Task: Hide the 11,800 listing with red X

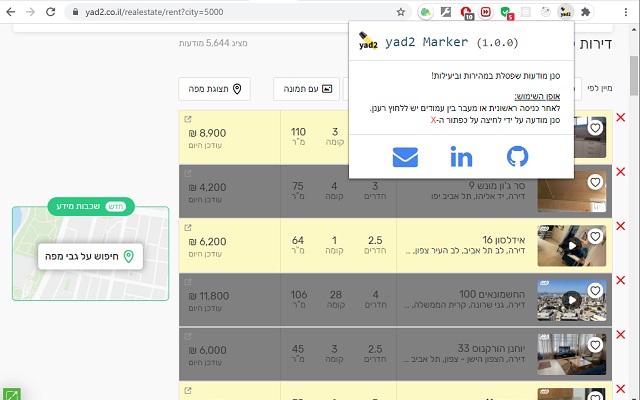Action: point(621,280)
